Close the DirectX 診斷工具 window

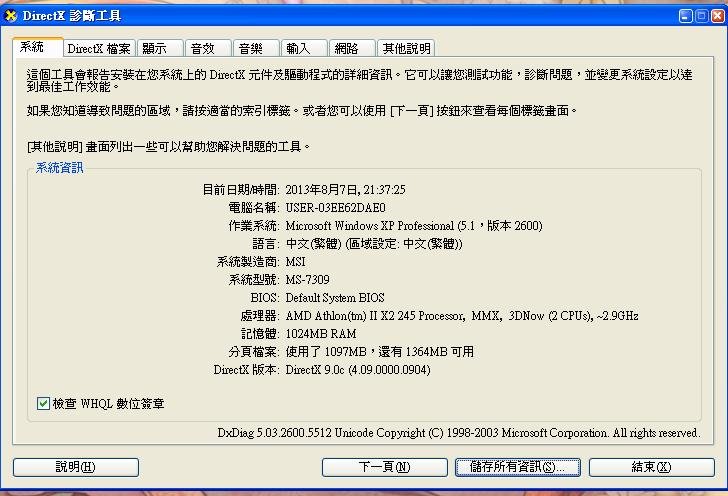(x=718, y=16)
